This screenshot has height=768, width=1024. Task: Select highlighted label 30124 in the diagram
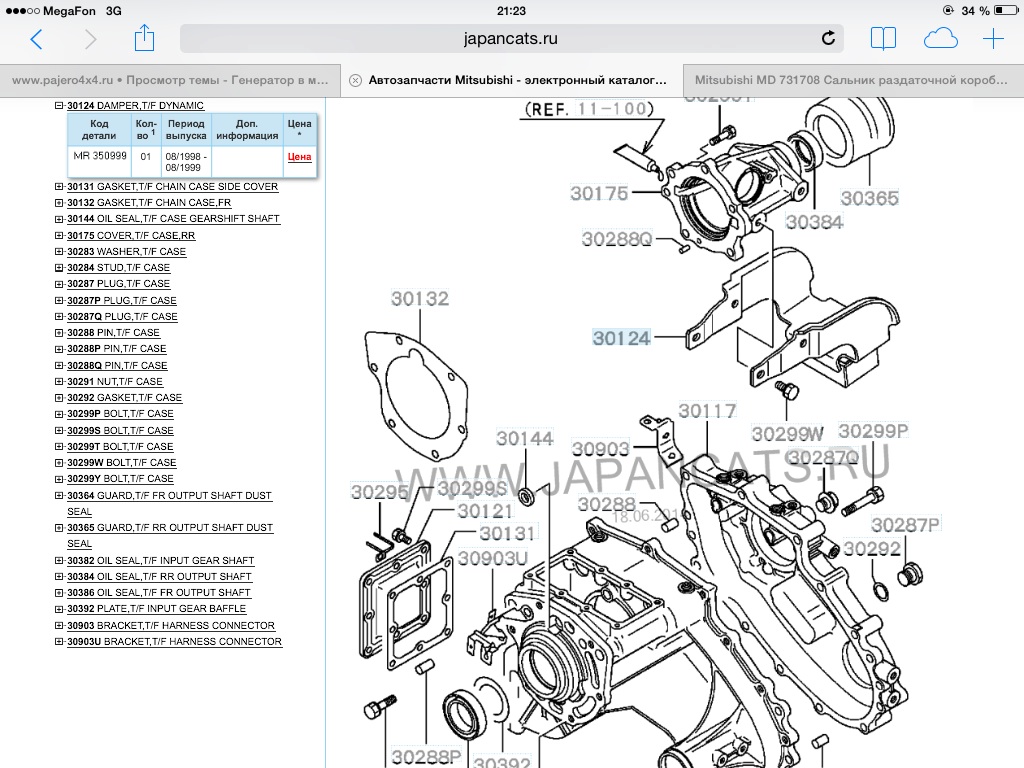click(621, 339)
